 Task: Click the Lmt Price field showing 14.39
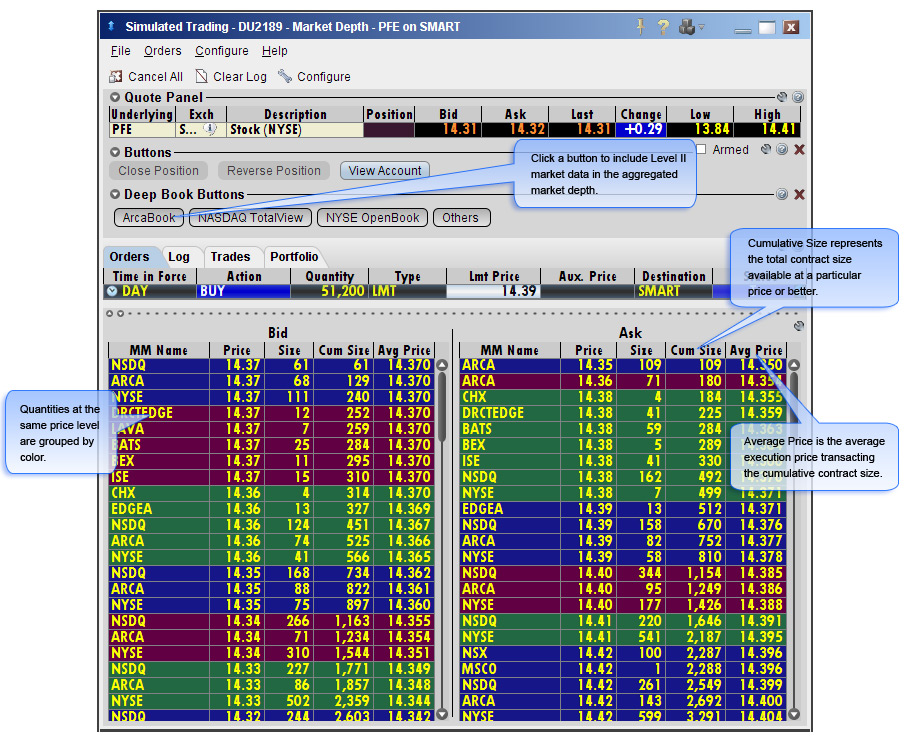point(493,291)
